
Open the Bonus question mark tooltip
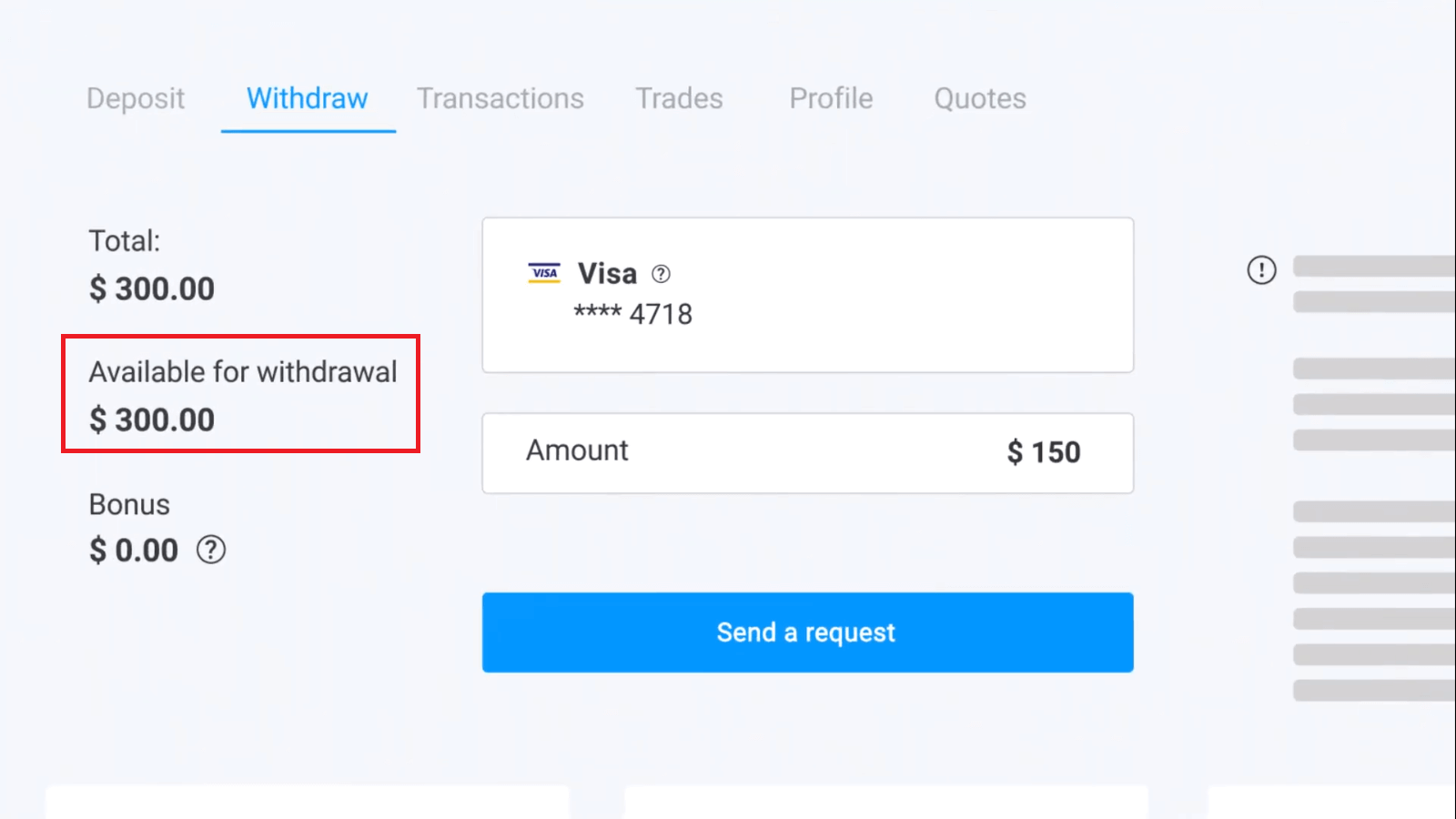click(x=210, y=550)
